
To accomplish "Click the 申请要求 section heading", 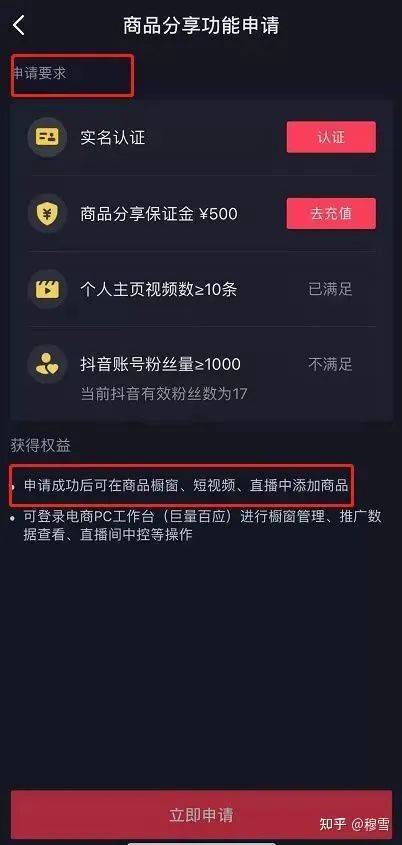I will point(38,73).
